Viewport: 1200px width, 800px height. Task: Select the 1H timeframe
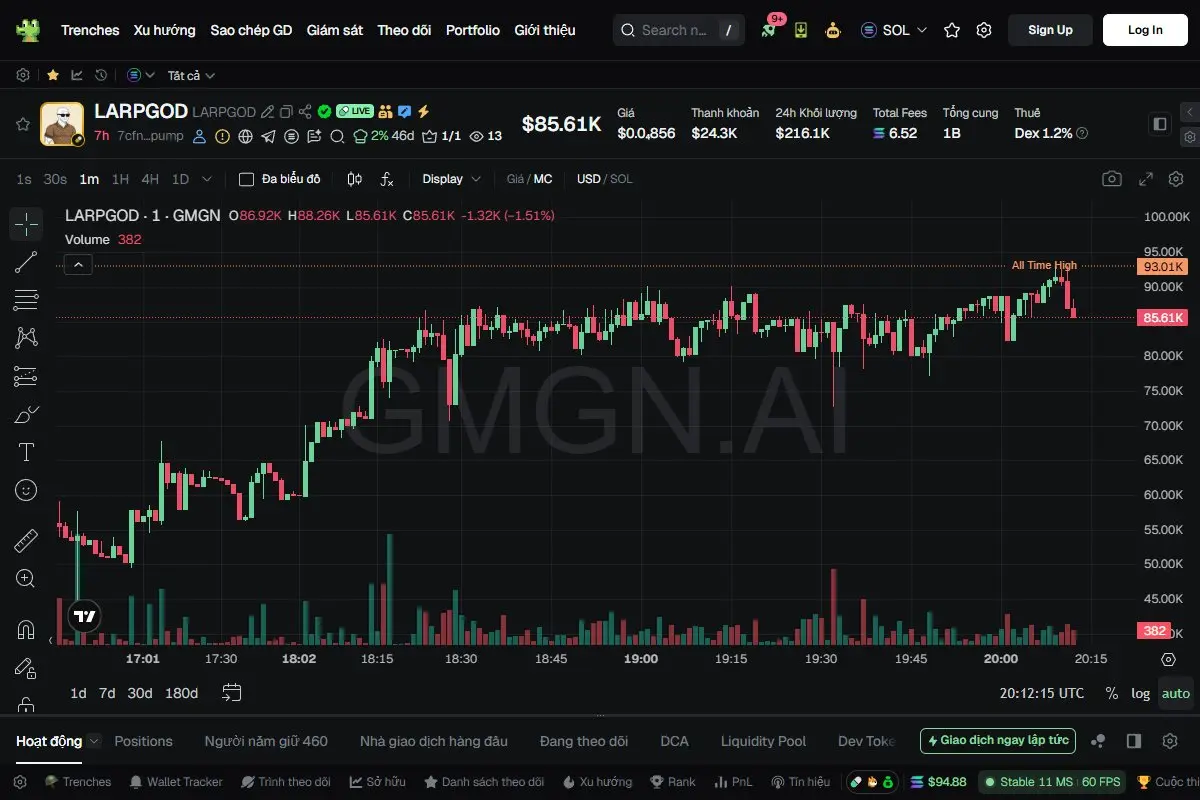pyautogui.click(x=120, y=179)
